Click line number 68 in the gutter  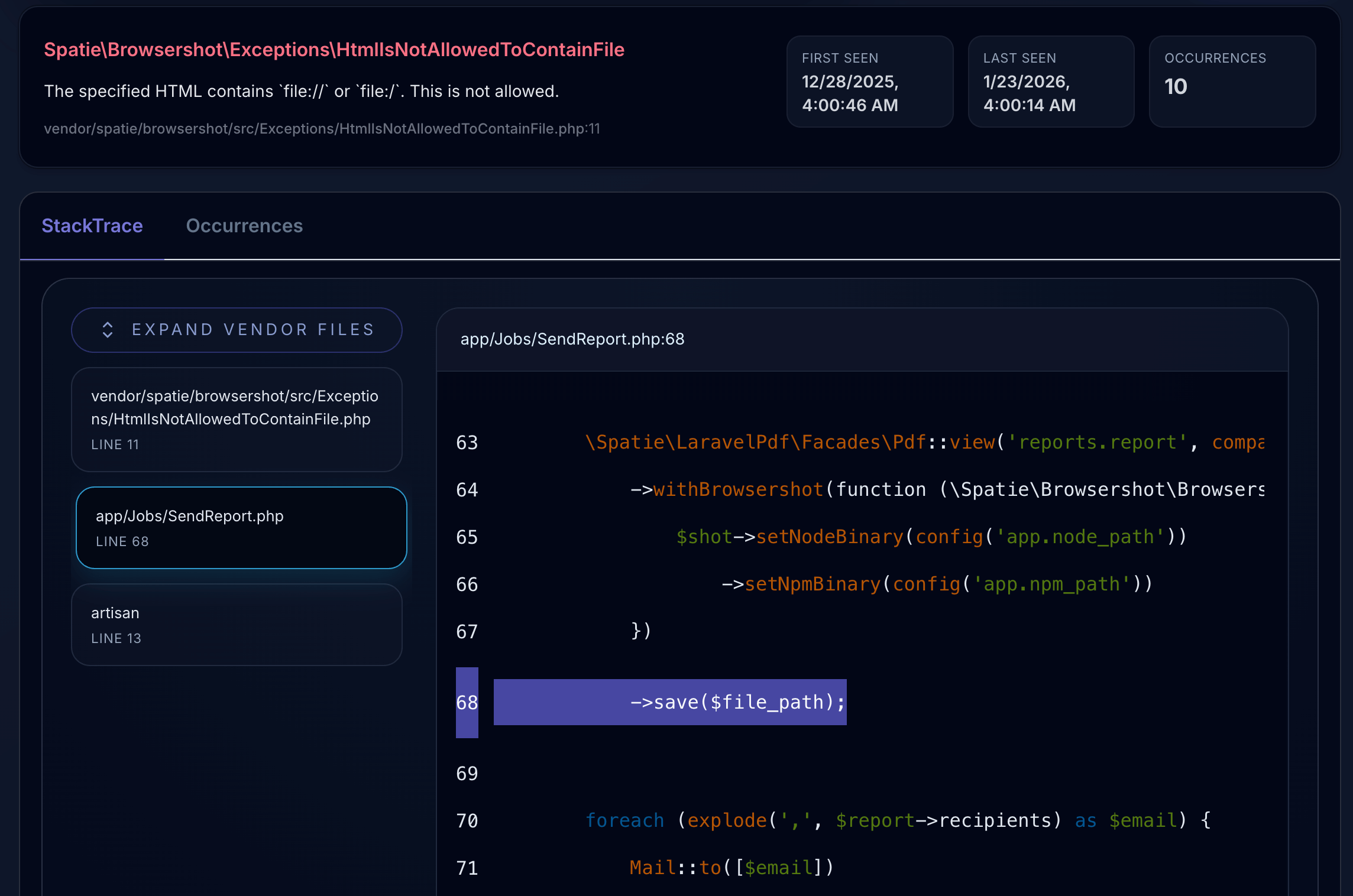pyautogui.click(x=467, y=702)
